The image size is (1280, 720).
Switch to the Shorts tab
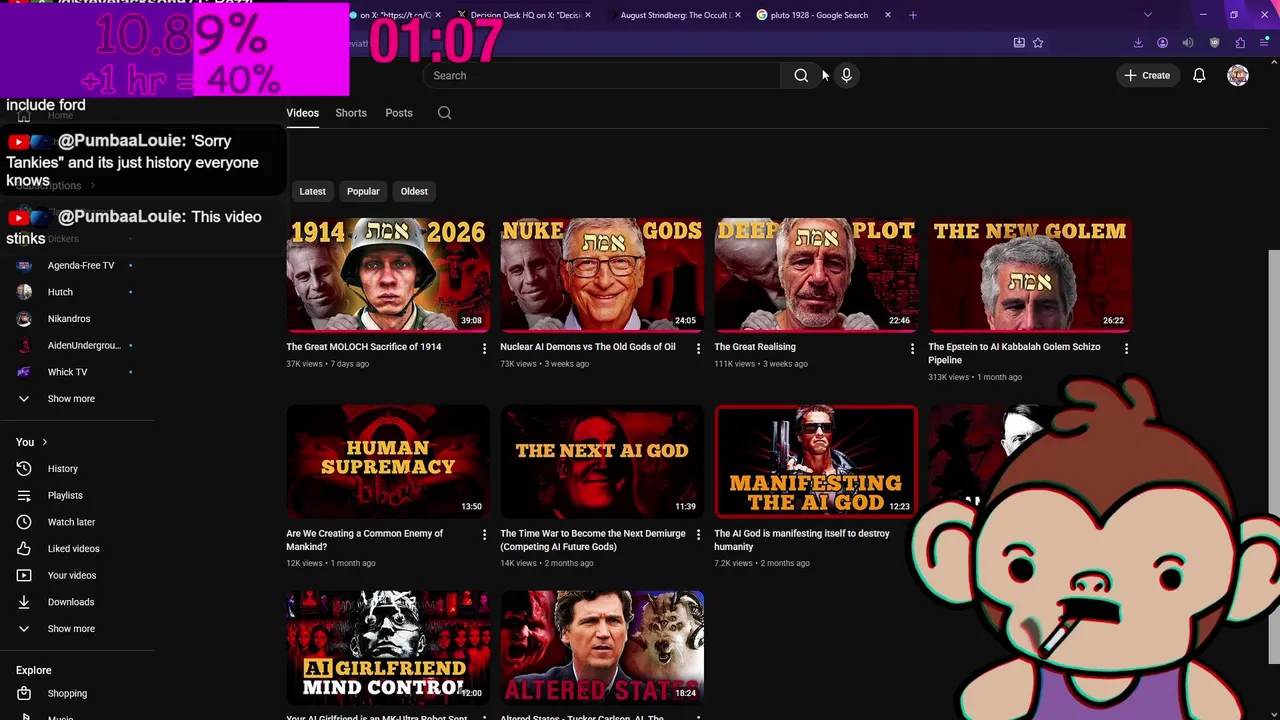pyautogui.click(x=351, y=113)
